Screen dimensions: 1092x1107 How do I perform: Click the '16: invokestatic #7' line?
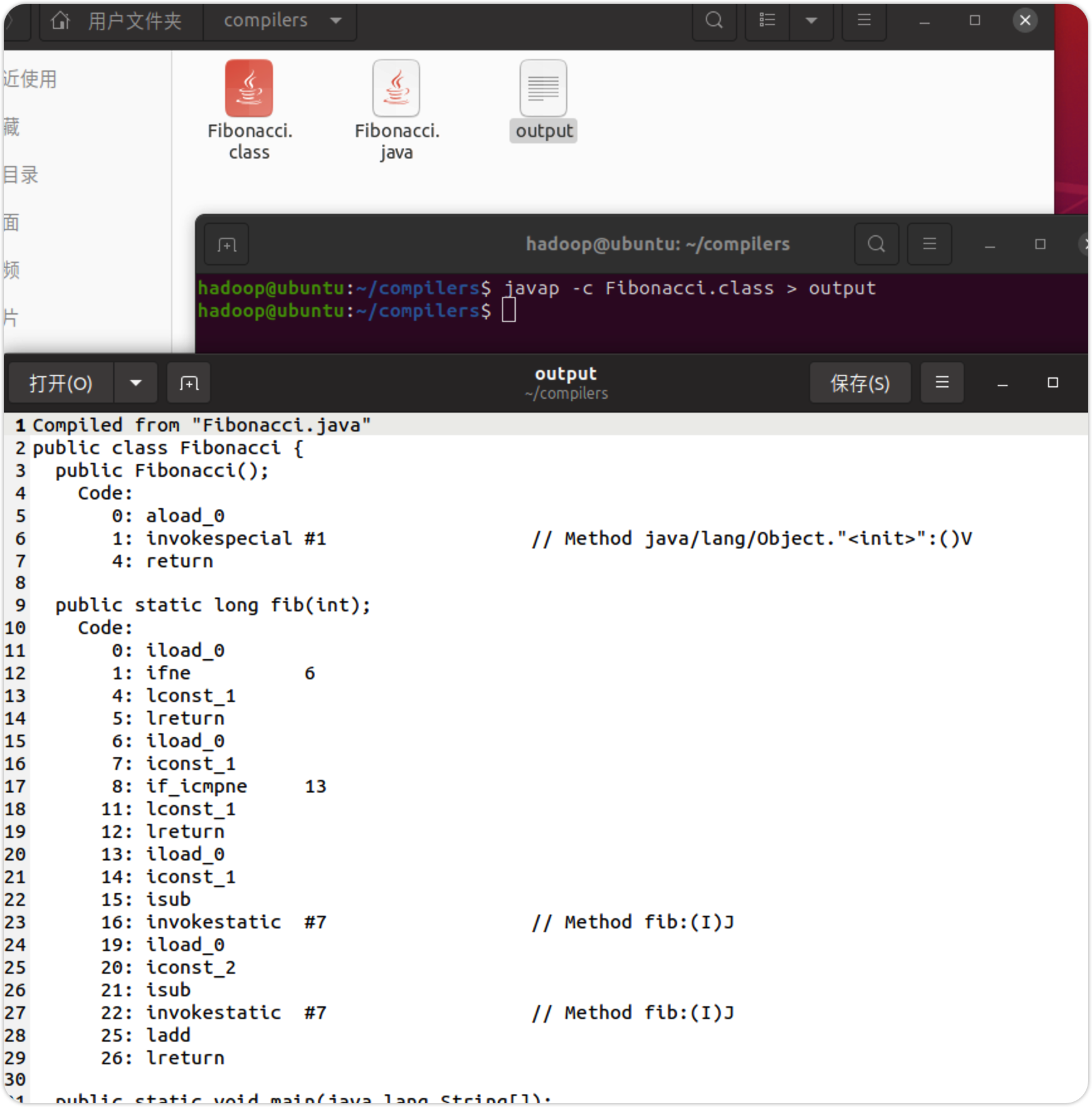tap(214, 922)
